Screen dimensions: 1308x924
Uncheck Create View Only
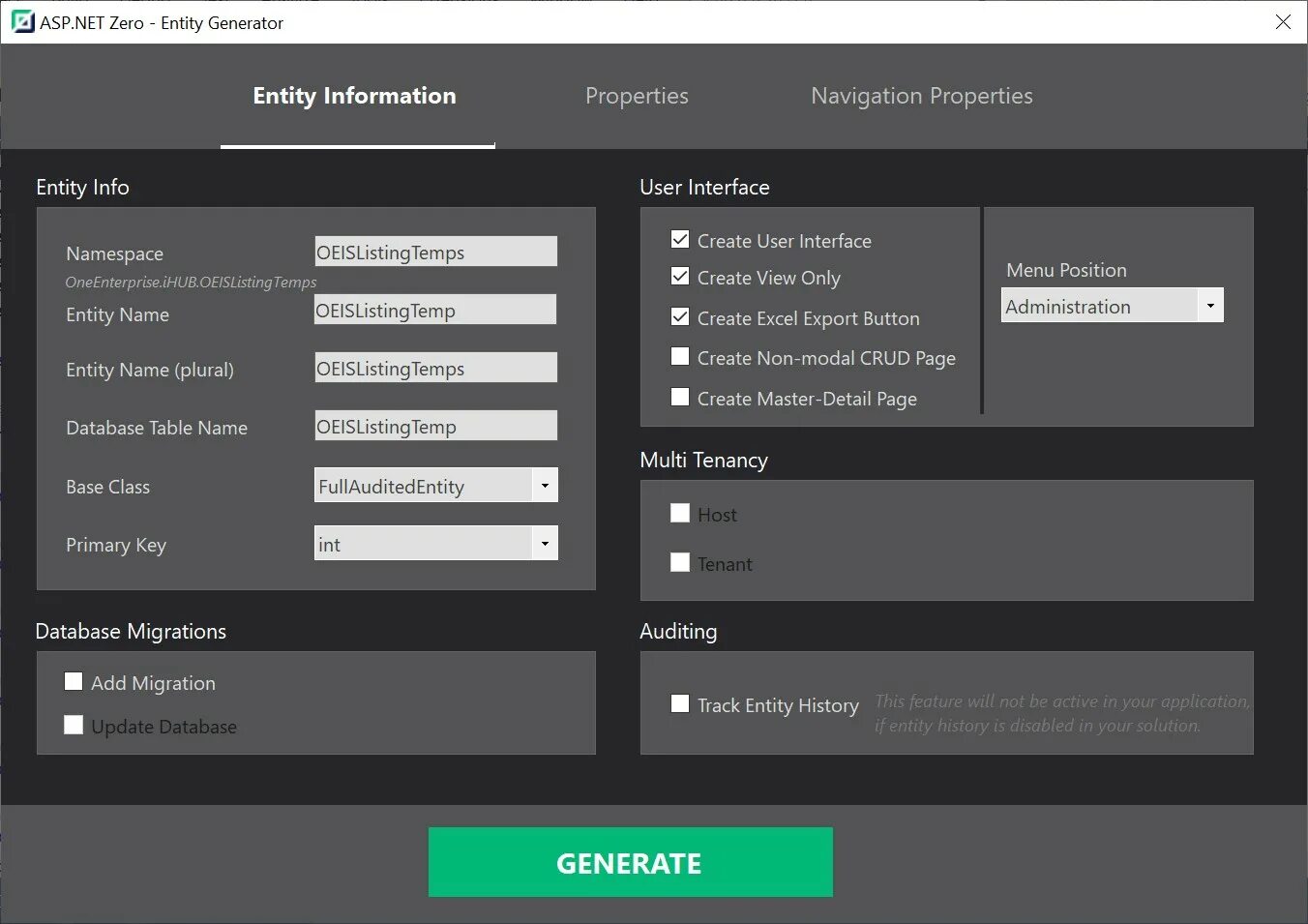click(680, 276)
